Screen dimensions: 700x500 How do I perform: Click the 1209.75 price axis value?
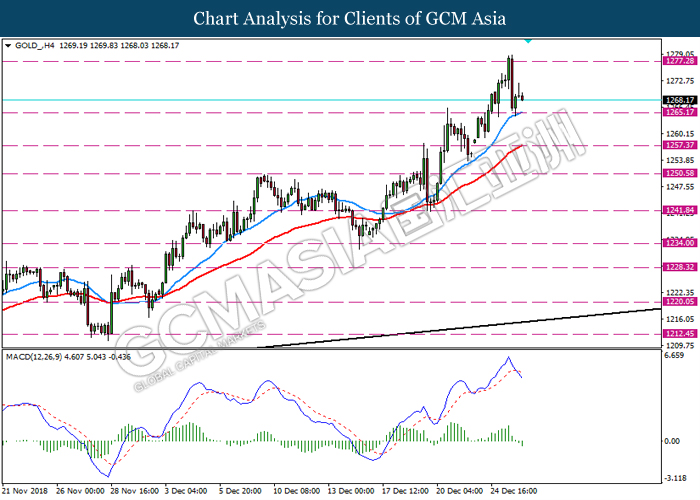click(680, 346)
